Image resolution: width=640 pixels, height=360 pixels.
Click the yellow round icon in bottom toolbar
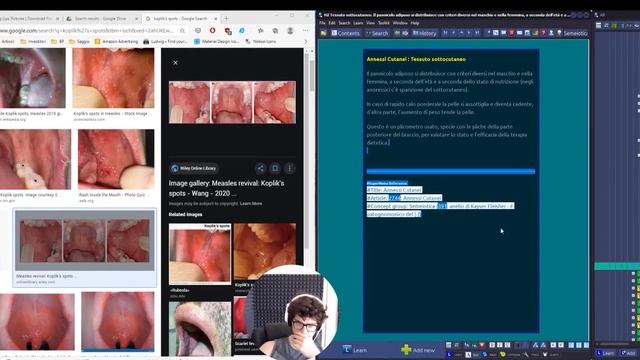[502, 354]
